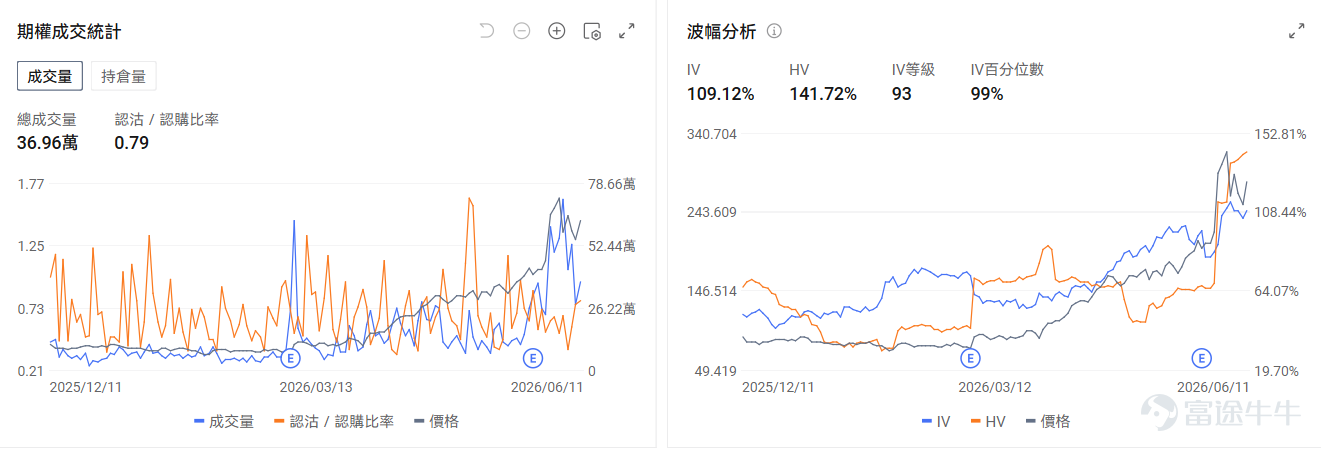Screen dimensions: 1321x449
Task: Toggle the 認沽 / 認購比率 legend series
Action: point(333,422)
